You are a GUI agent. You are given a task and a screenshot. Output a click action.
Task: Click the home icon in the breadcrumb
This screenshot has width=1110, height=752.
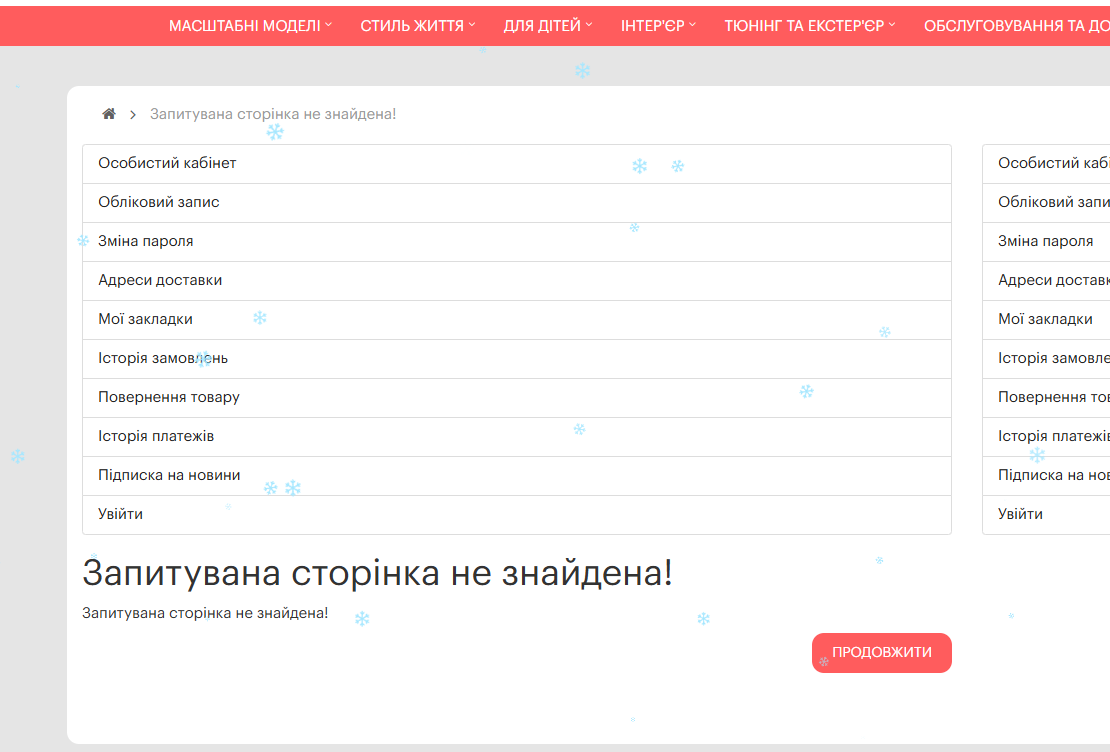pyautogui.click(x=109, y=114)
